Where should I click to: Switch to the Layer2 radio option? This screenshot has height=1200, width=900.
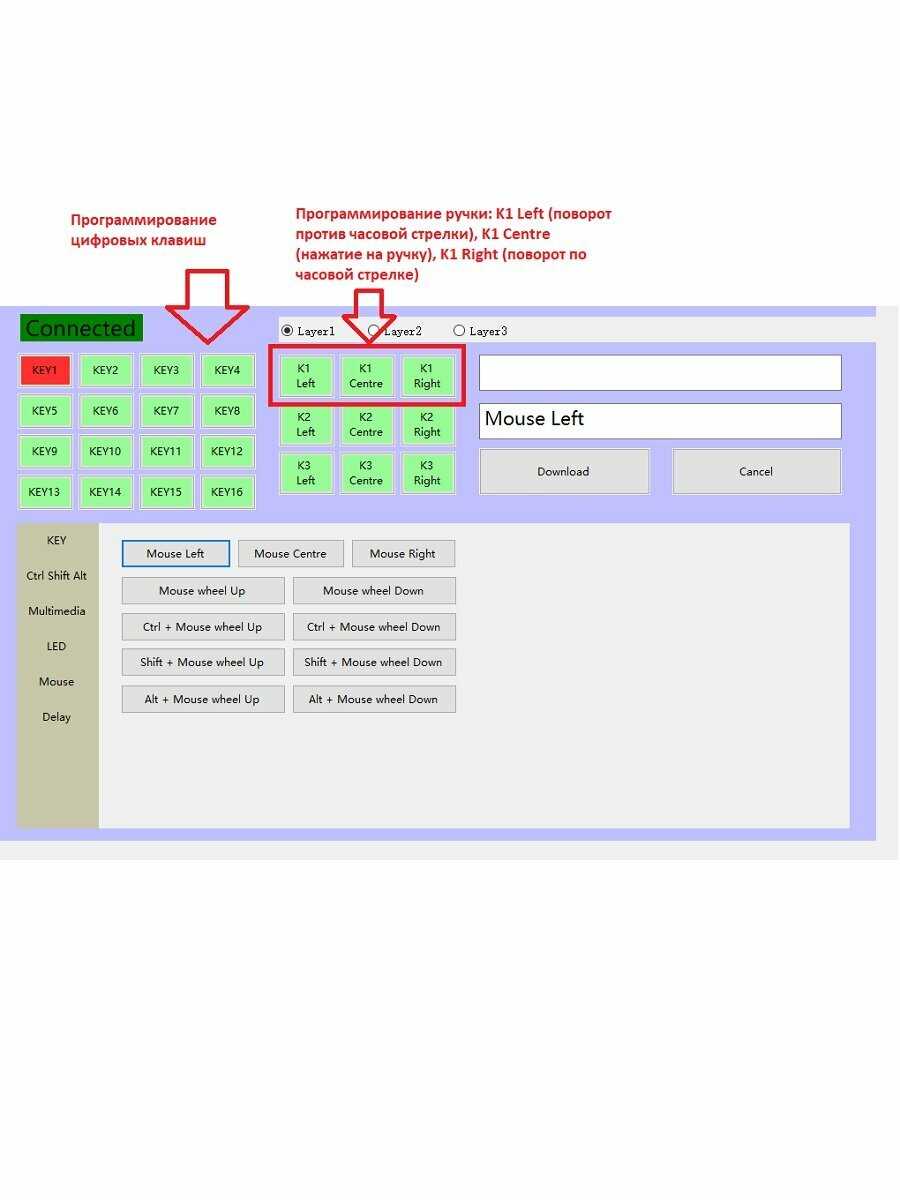pos(374,331)
